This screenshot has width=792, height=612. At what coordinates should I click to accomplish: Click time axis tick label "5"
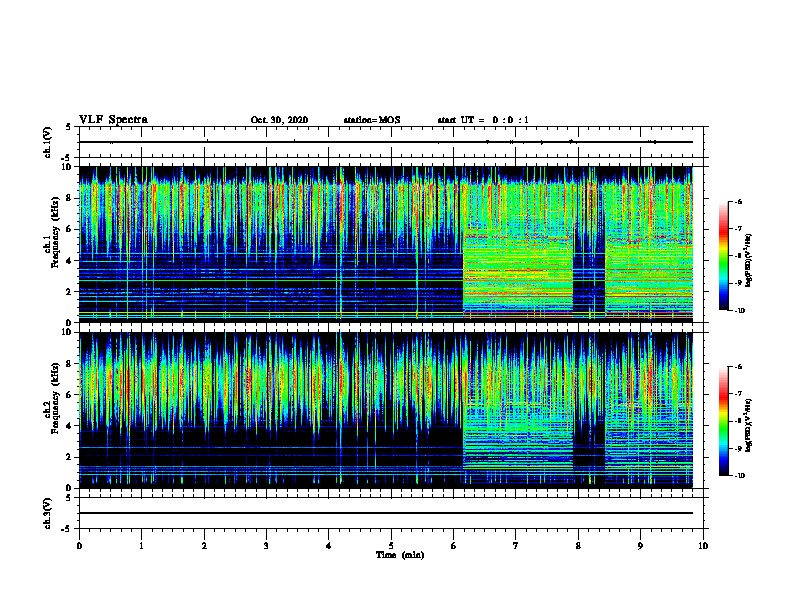click(x=391, y=546)
